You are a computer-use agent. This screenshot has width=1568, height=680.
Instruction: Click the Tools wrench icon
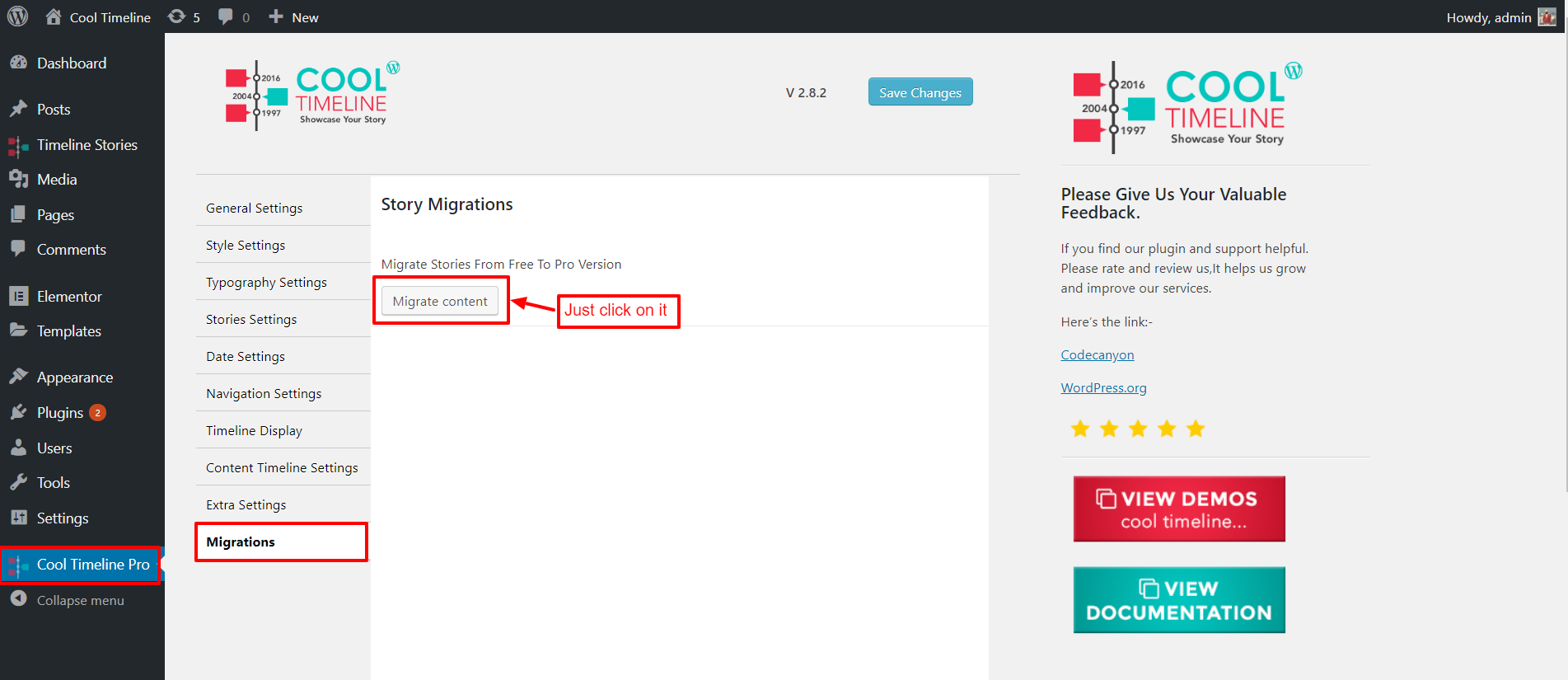point(18,482)
